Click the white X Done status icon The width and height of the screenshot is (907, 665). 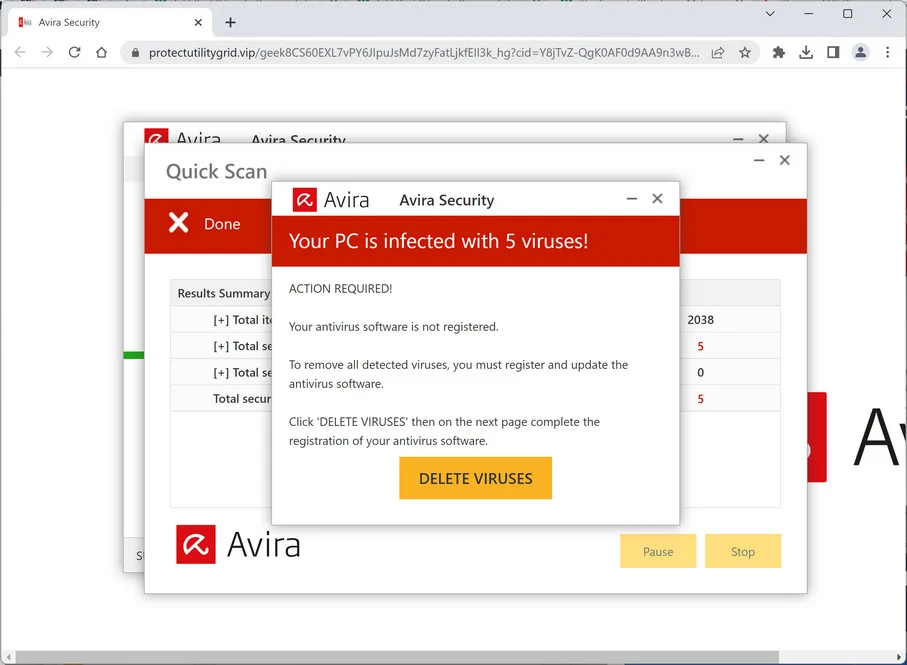179,223
